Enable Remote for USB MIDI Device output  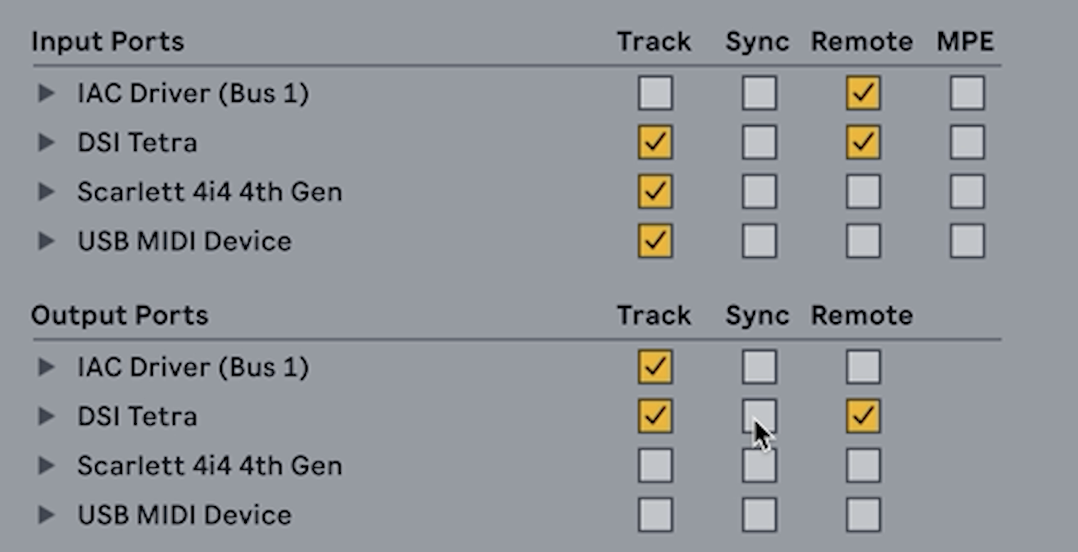coord(863,515)
